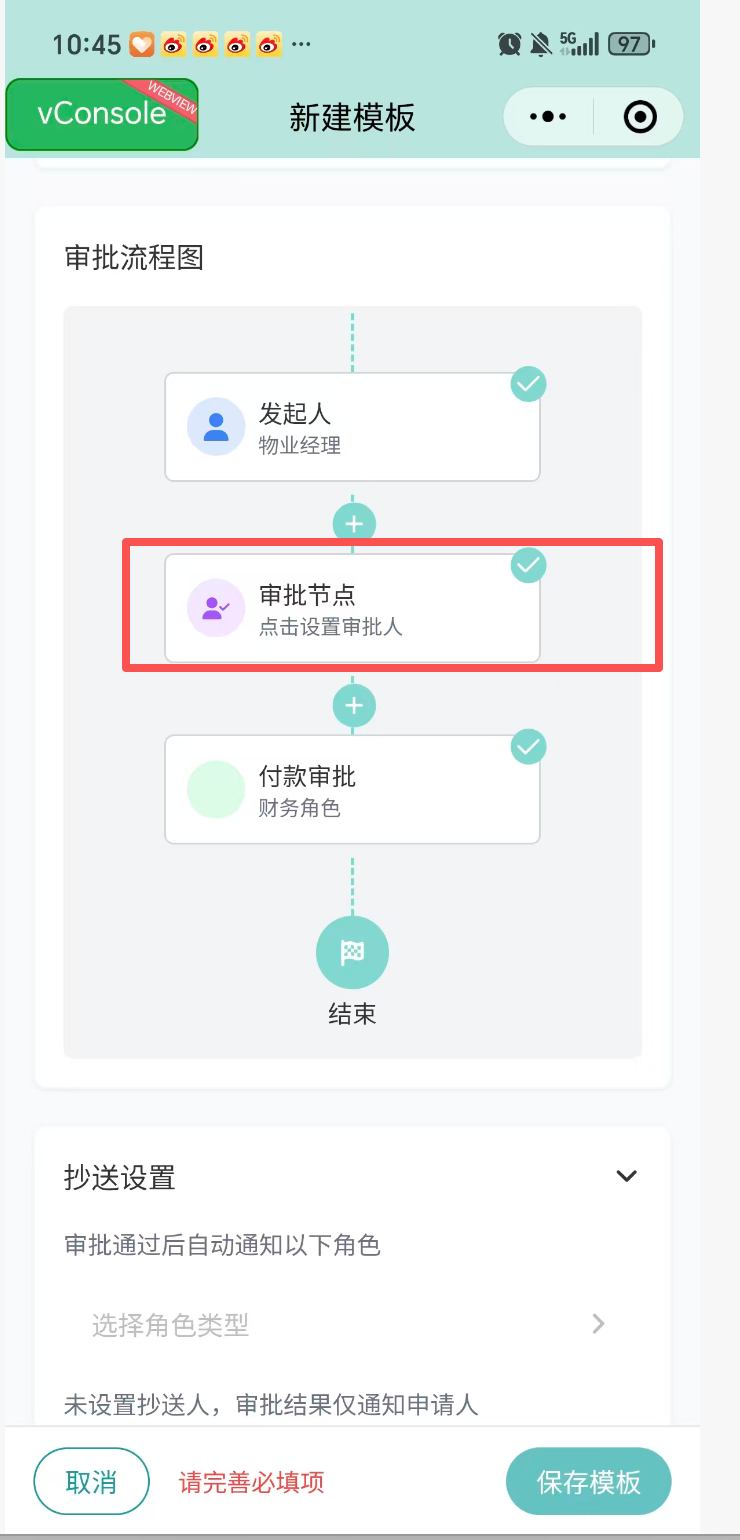
Task: Toggle the check mark on 付款审批 node
Action: (528, 747)
